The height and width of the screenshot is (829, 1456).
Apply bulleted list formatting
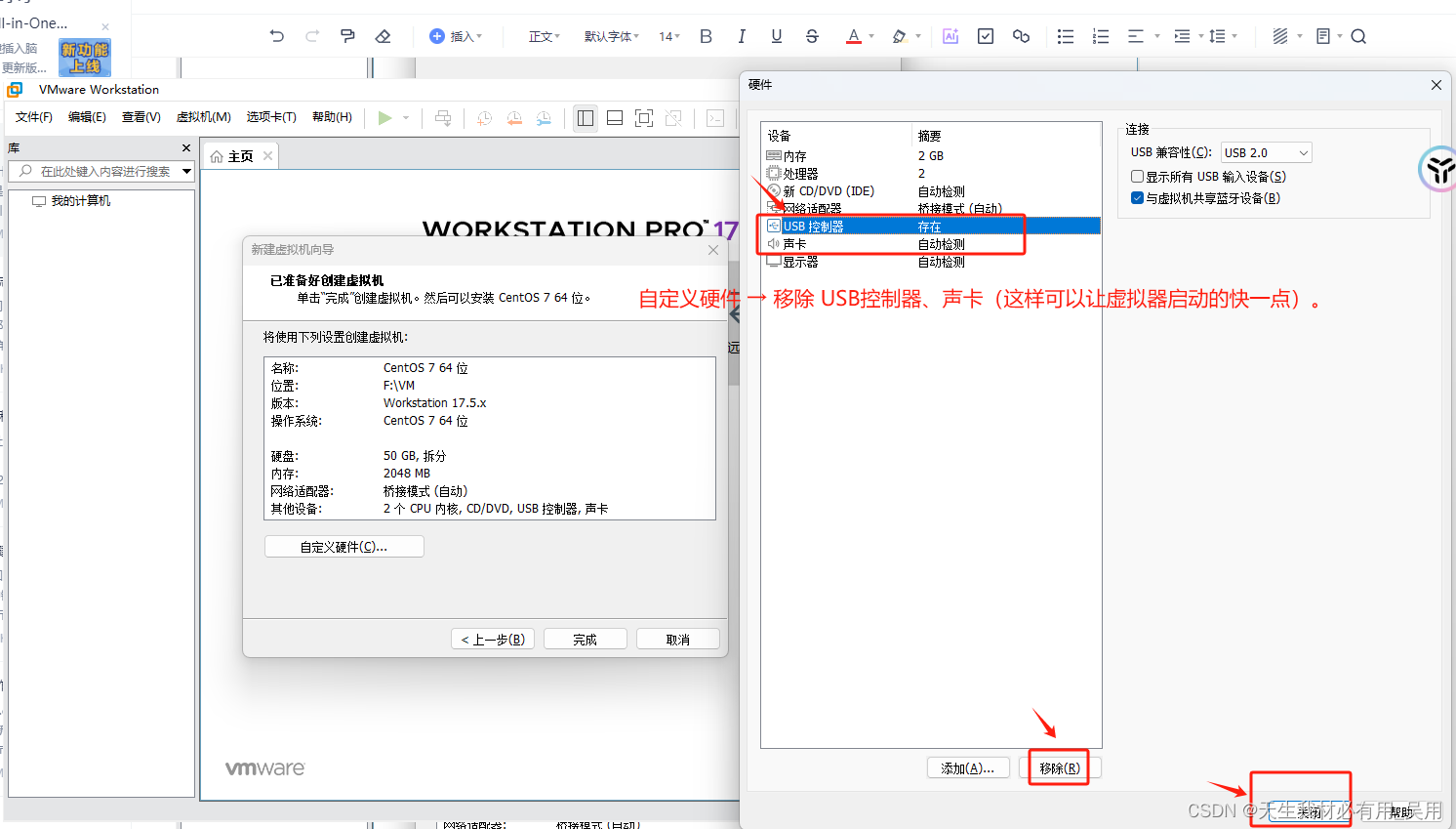1066,36
